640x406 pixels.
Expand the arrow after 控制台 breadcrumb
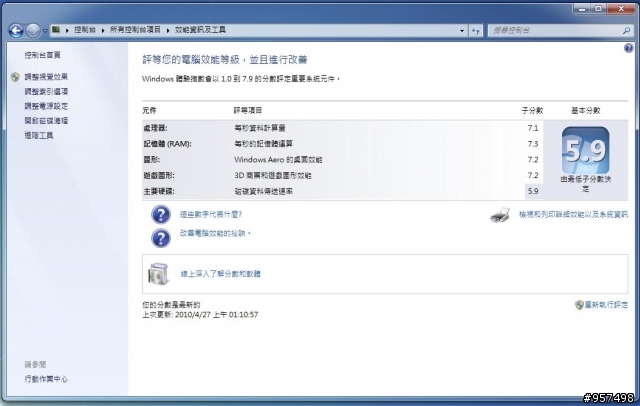(103, 30)
